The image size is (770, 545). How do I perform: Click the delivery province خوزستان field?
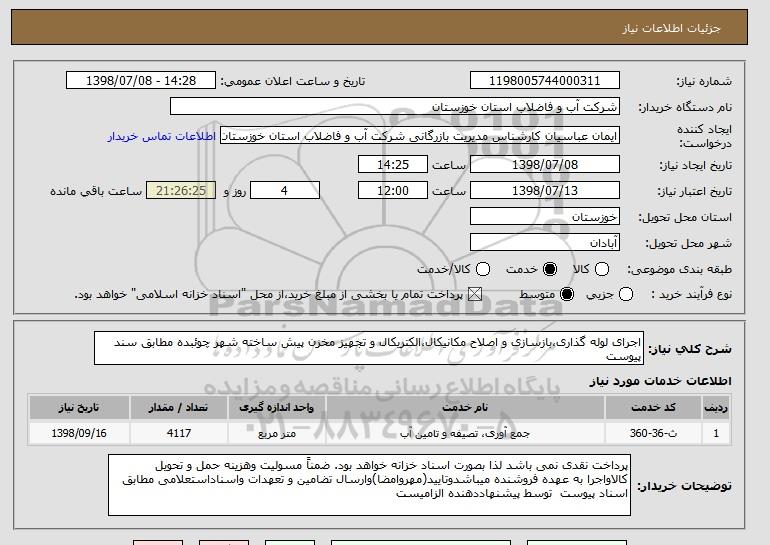[x=545, y=217]
